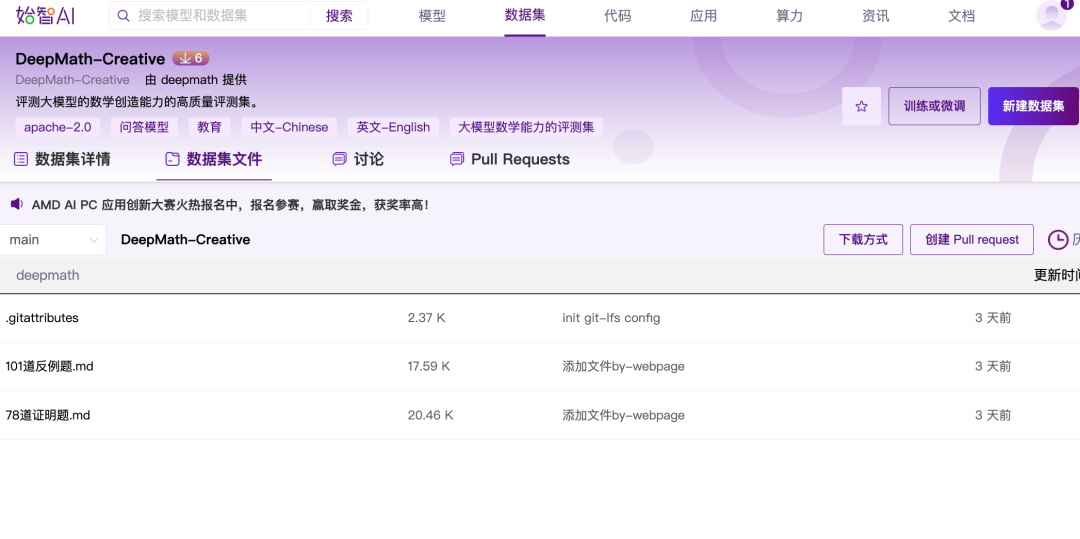1080x539 pixels.
Task: Click the 创建 Pull request button
Action: pyautogui.click(x=972, y=240)
